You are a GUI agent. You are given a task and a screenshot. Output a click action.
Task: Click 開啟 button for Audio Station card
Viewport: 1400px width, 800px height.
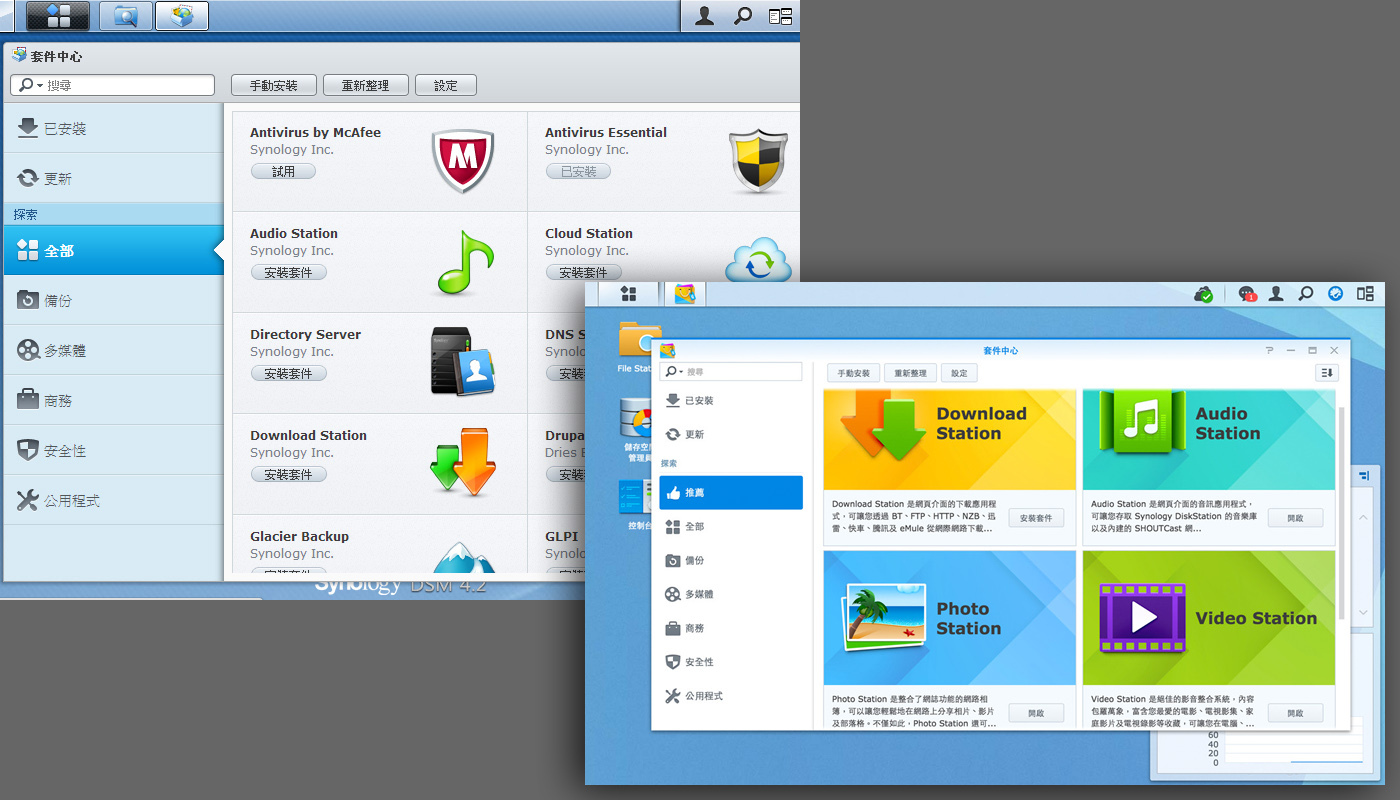coord(1296,518)
